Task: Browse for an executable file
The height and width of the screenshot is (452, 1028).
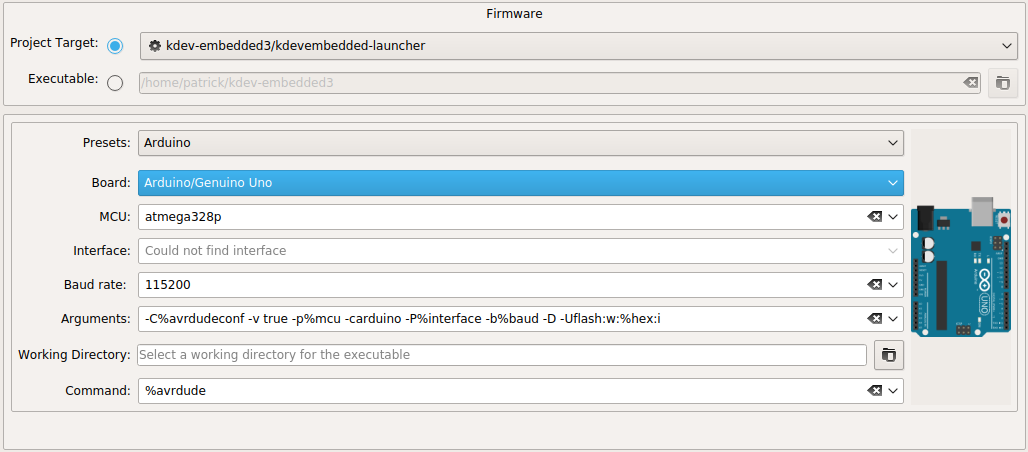Action: (x=1003, y=83)
